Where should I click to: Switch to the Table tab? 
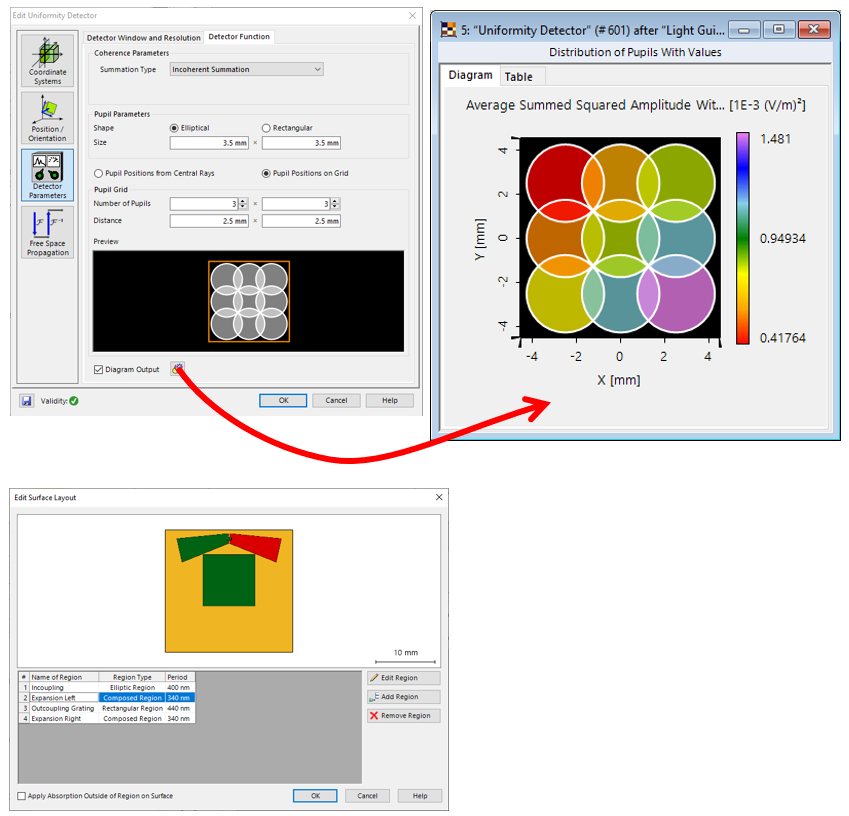point(518,77)
